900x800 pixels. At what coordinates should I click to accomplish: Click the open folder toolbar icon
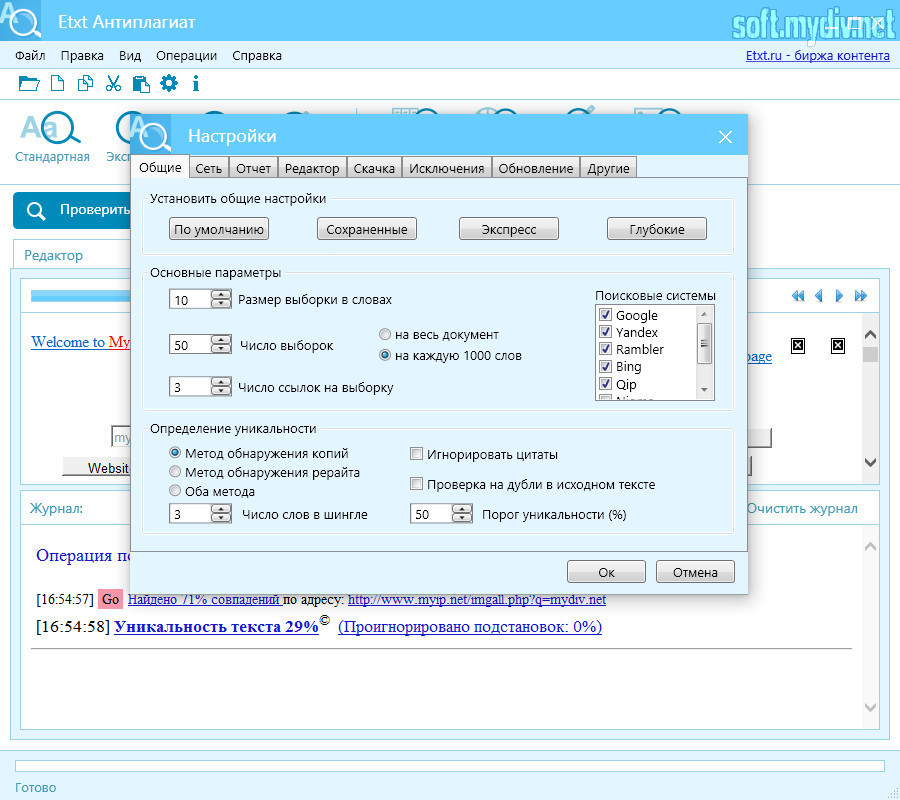28,83
